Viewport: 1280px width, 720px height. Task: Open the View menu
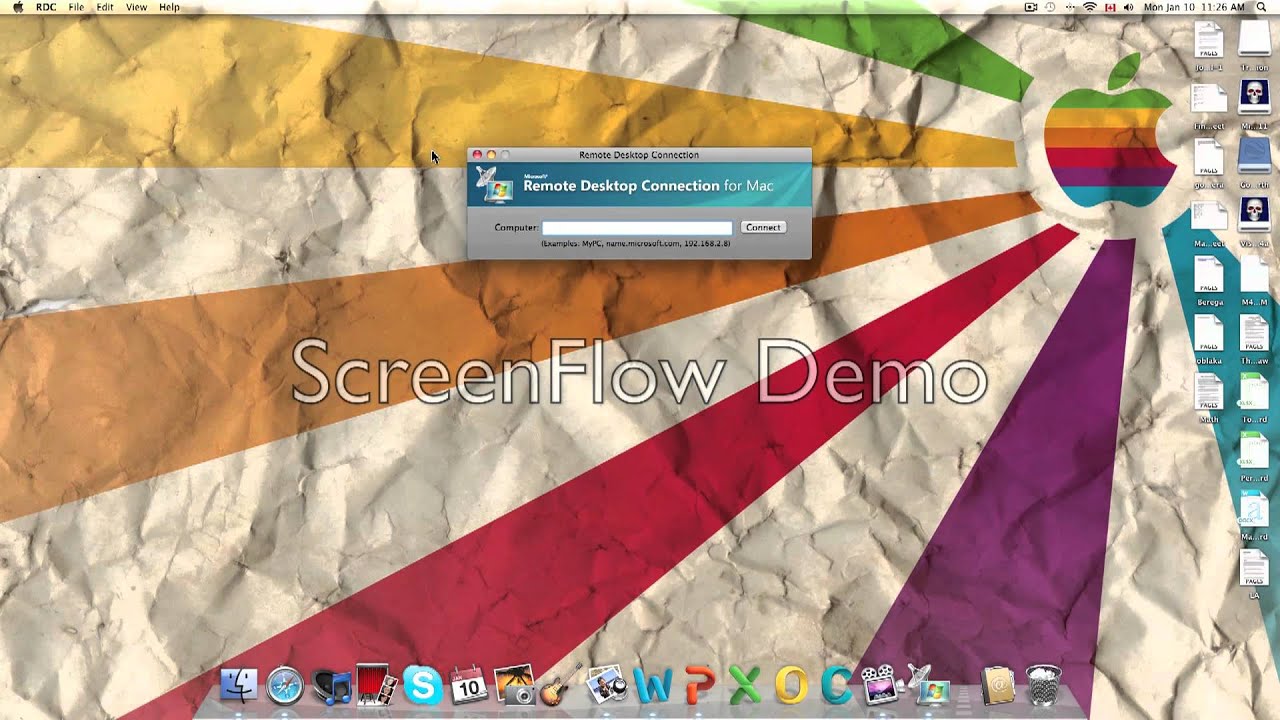click(136, 7)
